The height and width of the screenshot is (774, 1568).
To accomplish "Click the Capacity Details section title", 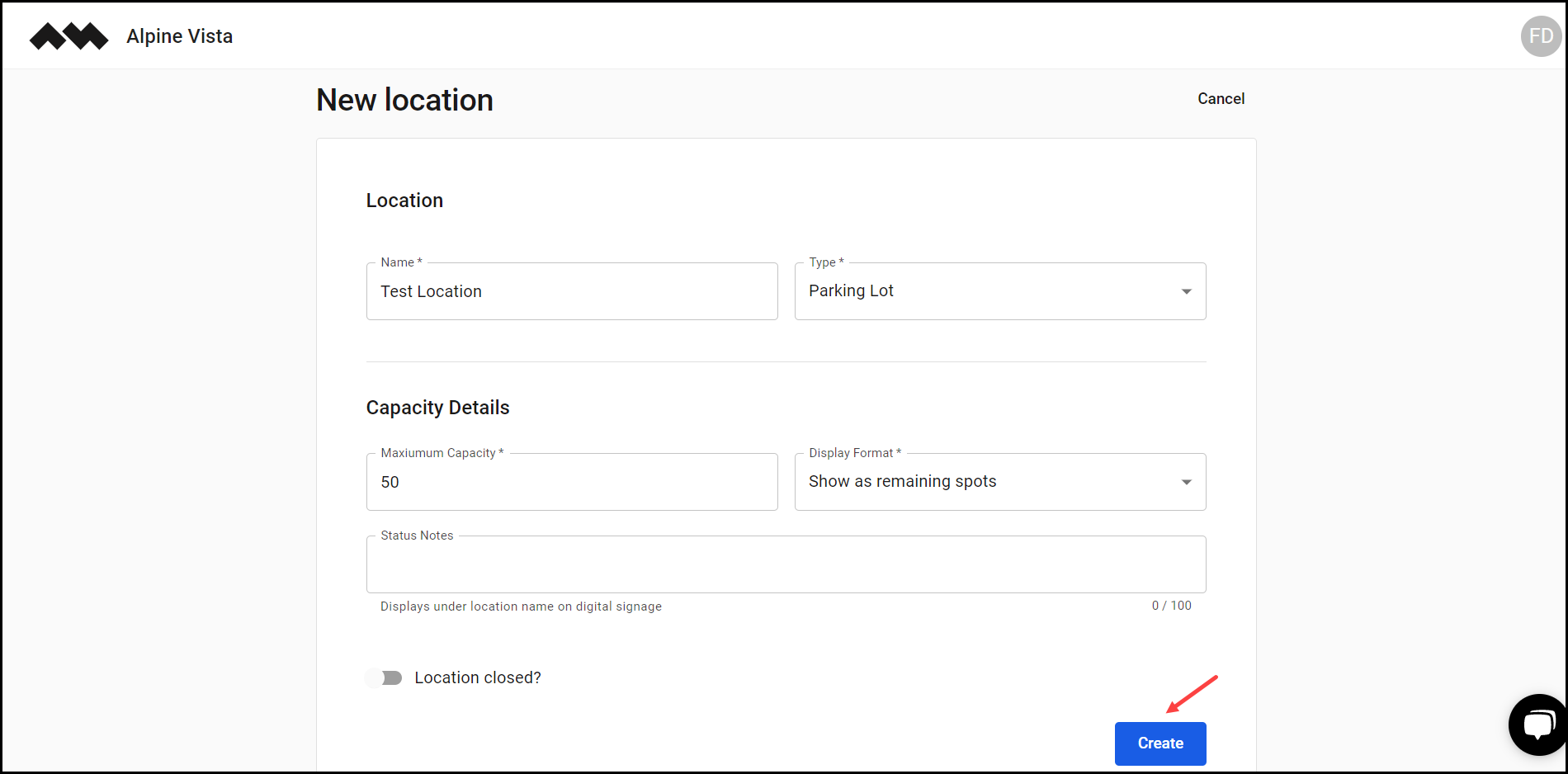I will coord(437,407).
